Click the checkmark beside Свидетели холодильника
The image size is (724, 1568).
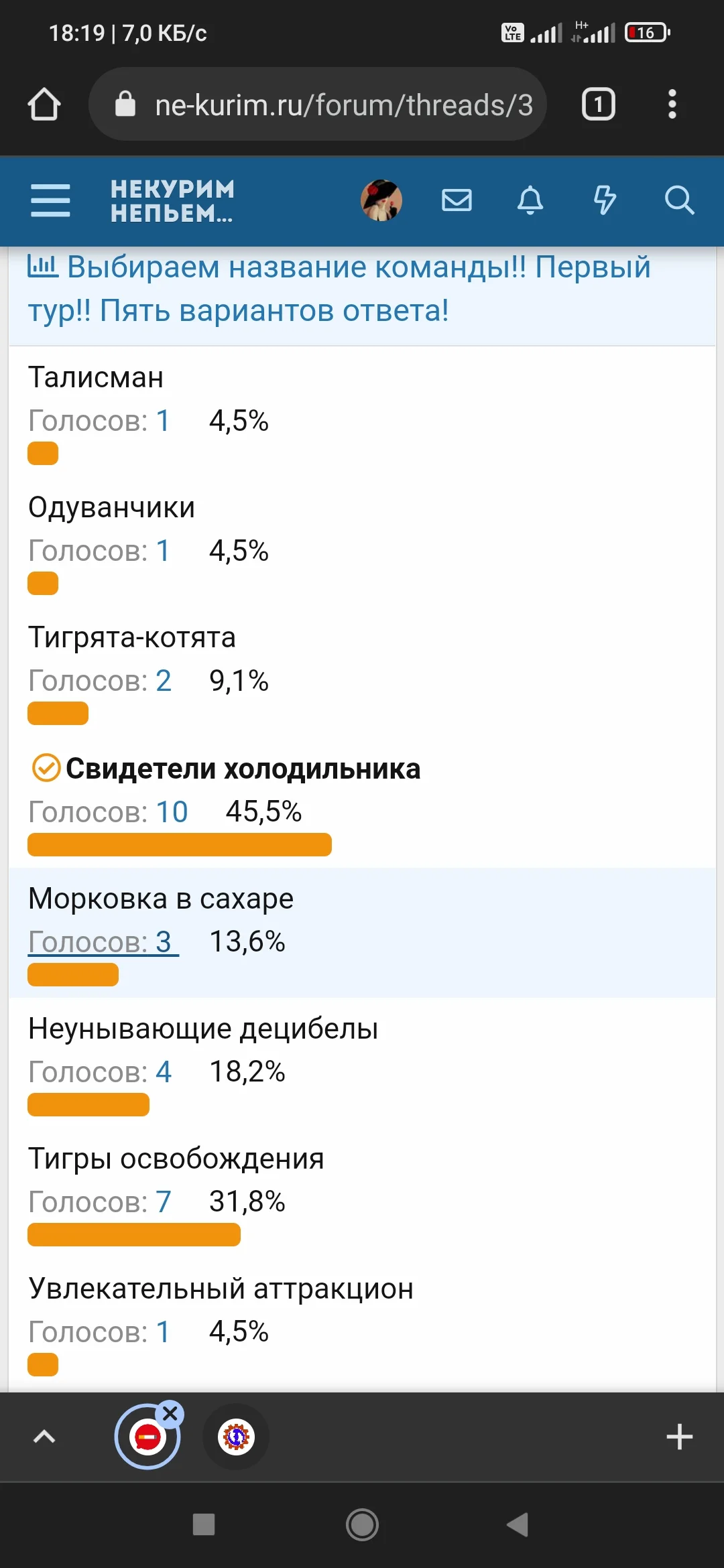[x=46, y=768]
